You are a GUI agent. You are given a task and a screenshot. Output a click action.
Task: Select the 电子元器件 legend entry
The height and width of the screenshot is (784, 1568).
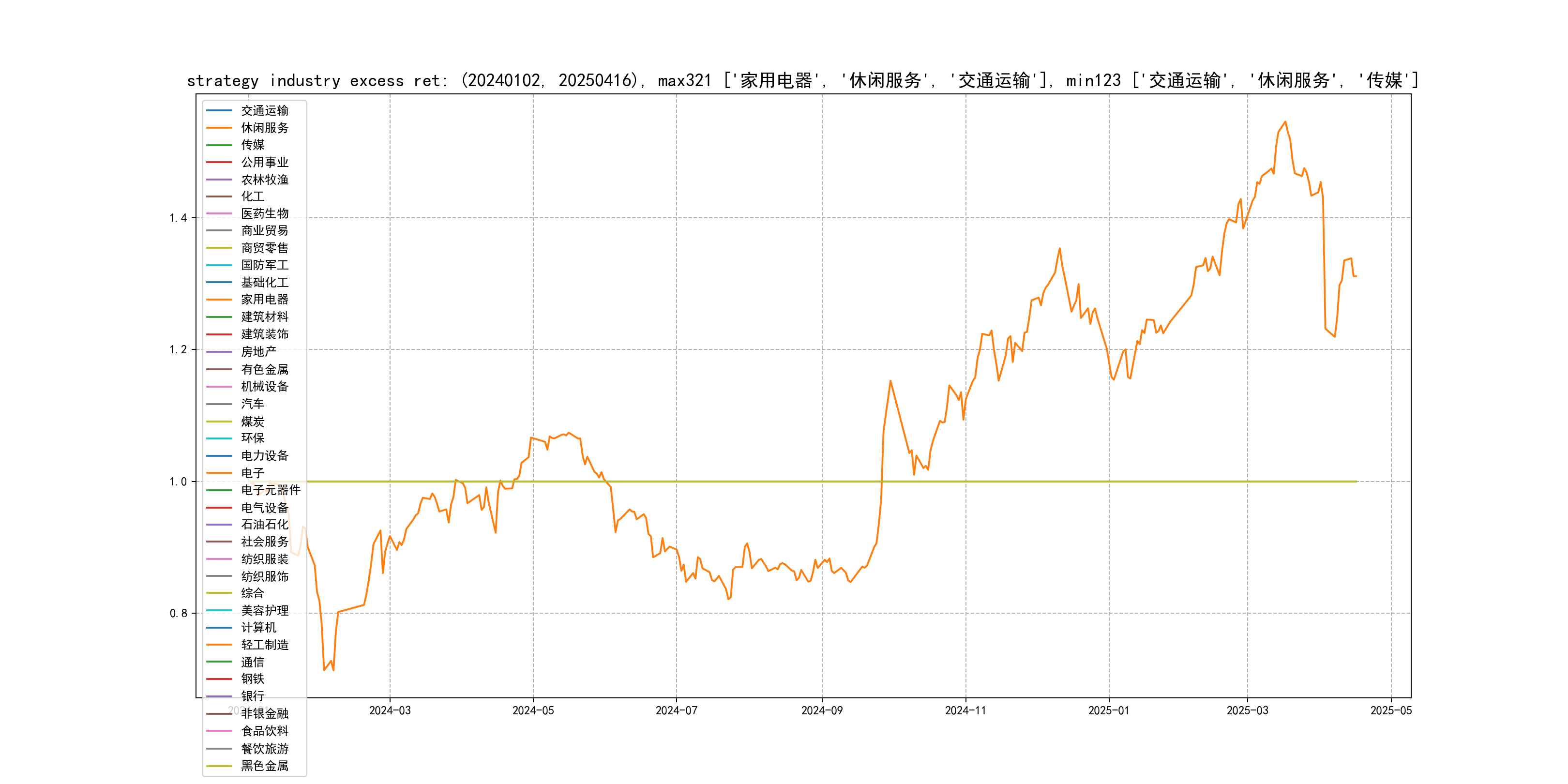pyautogui.click(x=270, y=490)
